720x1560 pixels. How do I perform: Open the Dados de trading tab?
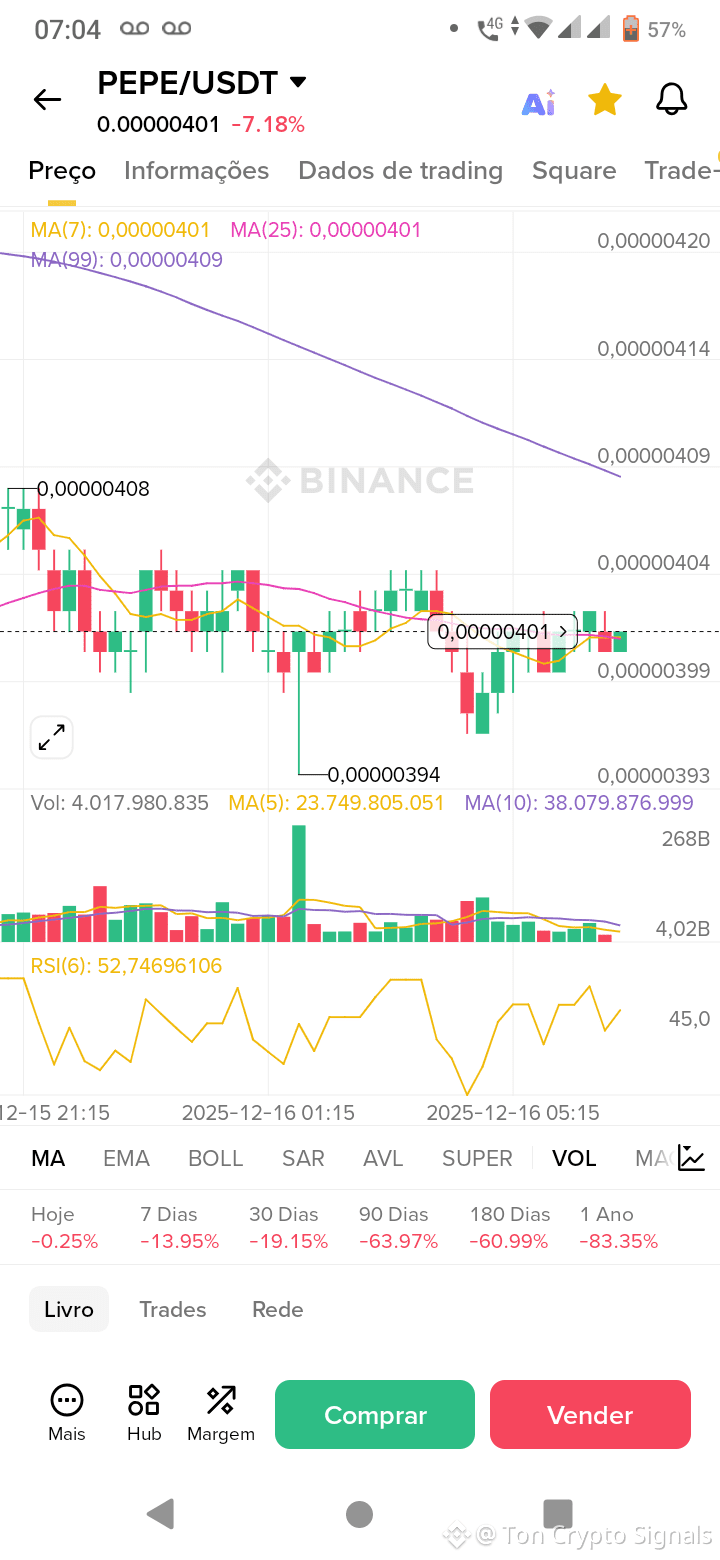pos(400,171)
